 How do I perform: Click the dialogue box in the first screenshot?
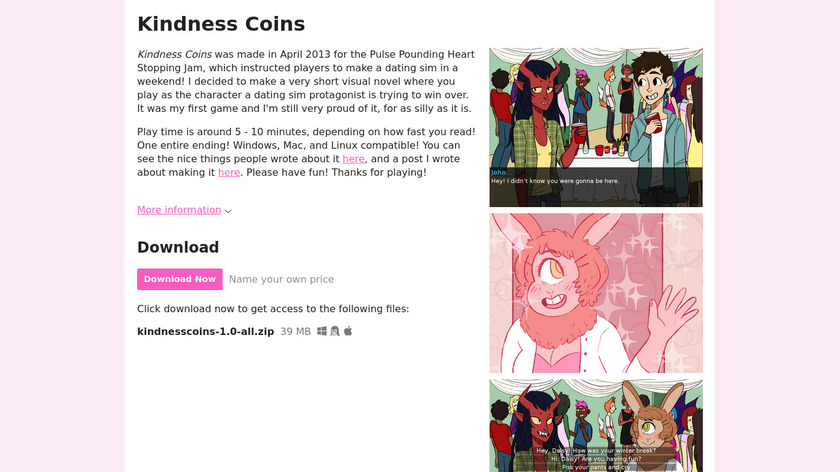click(x=596, y=187)
